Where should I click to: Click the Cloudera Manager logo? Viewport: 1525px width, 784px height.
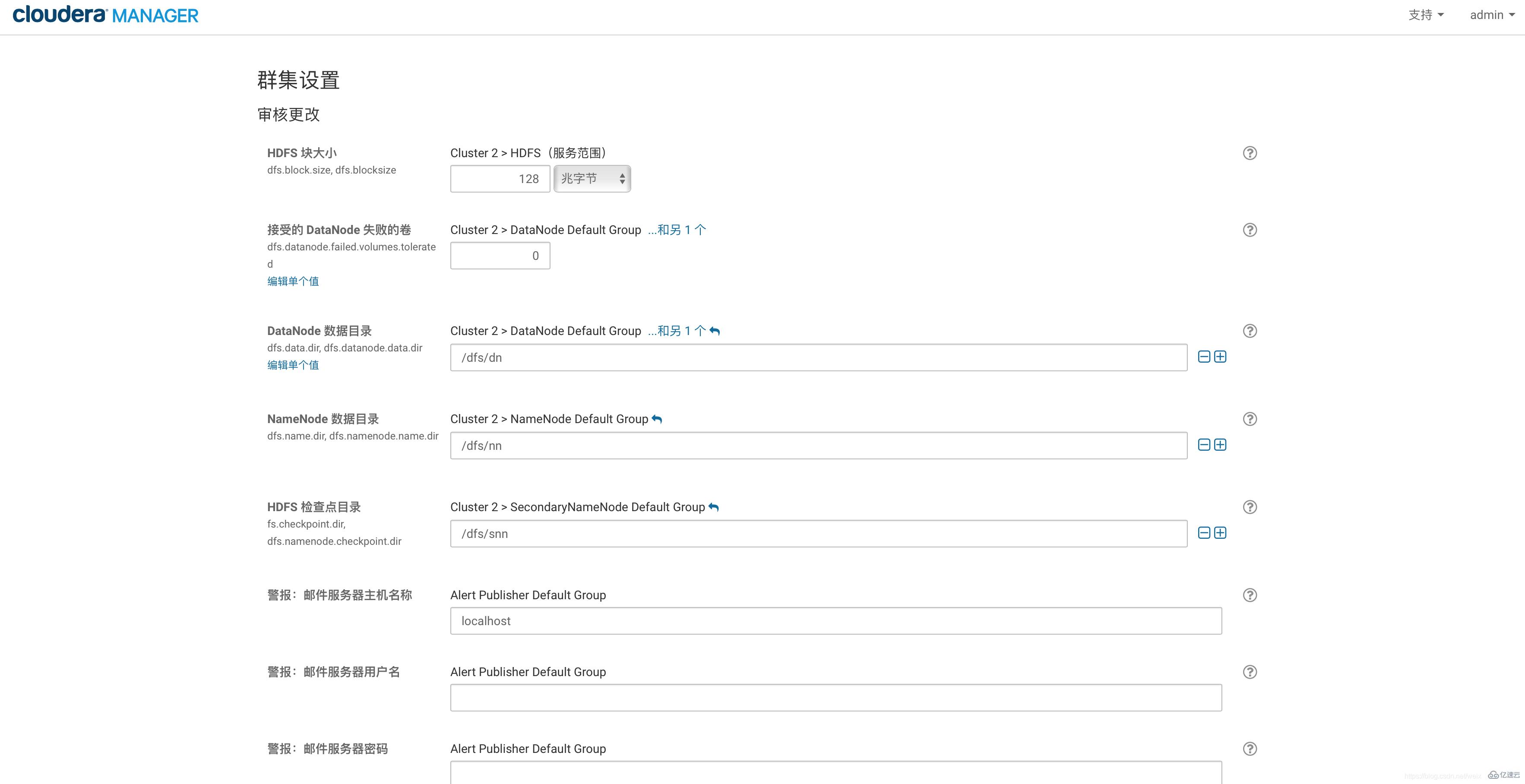(105, 14)
